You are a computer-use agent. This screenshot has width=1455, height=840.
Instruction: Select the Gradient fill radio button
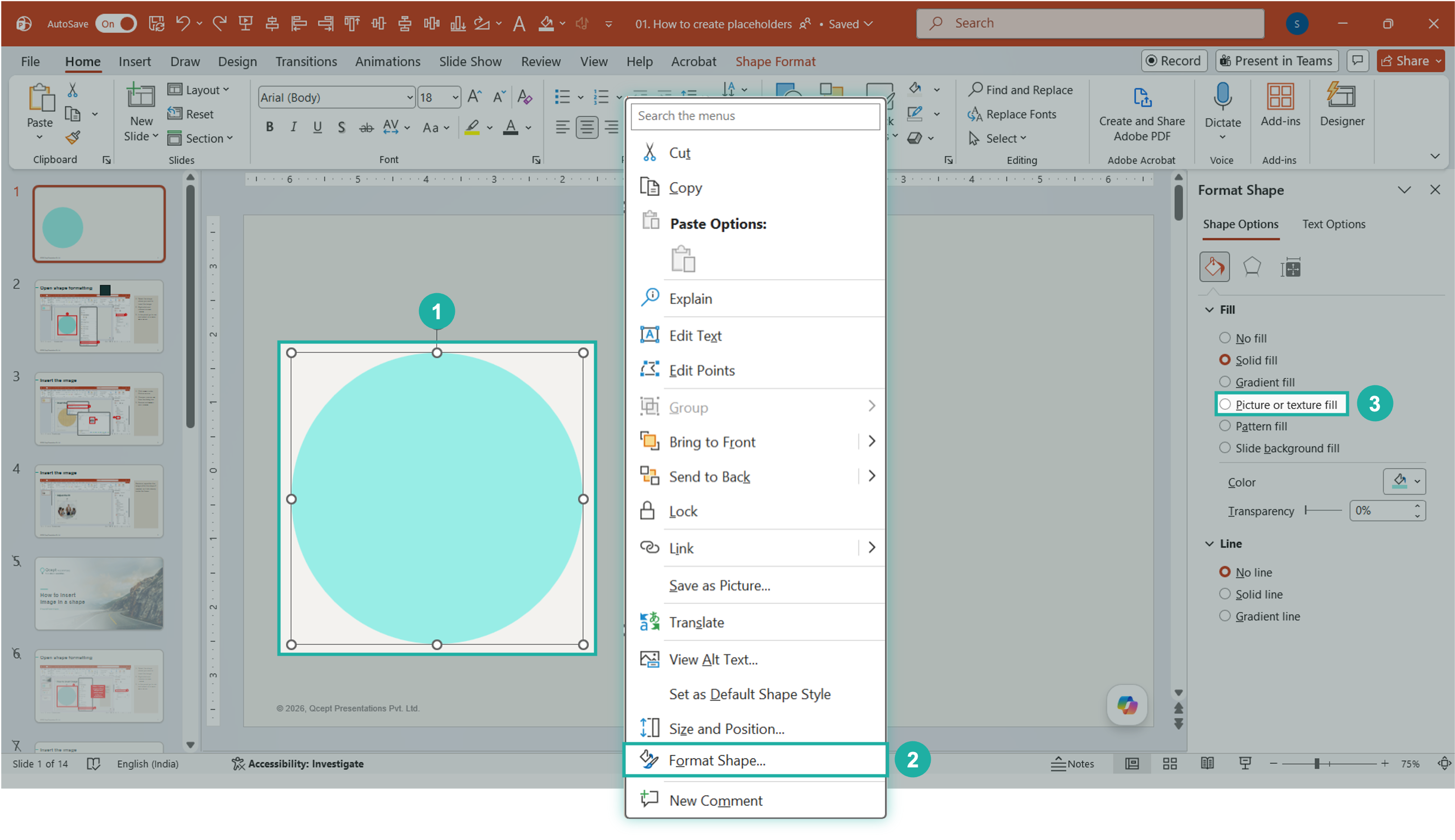coord(1224,381)
